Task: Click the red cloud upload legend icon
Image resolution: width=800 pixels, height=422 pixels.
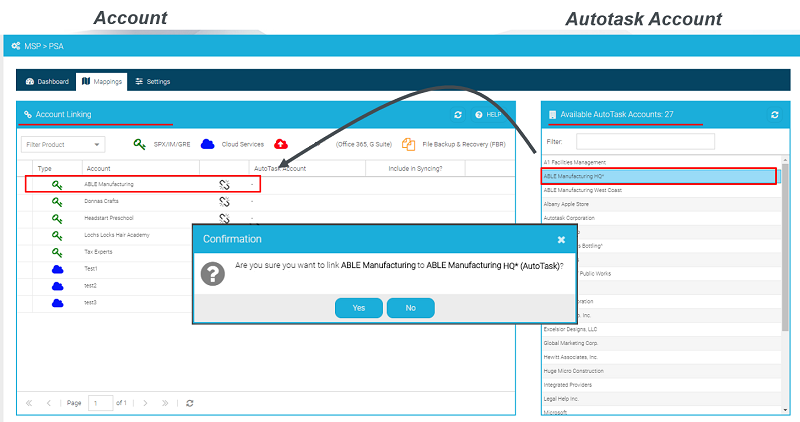Action: (x=281, y=144)
